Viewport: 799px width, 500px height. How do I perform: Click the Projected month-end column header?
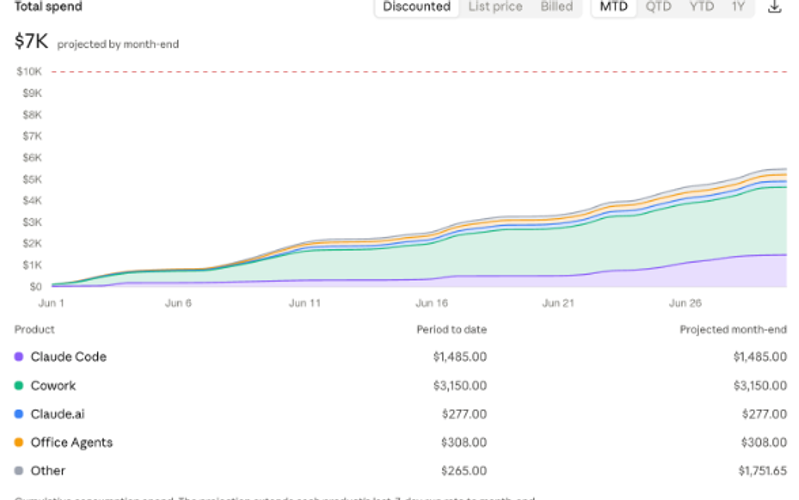[x=733, y=329]
